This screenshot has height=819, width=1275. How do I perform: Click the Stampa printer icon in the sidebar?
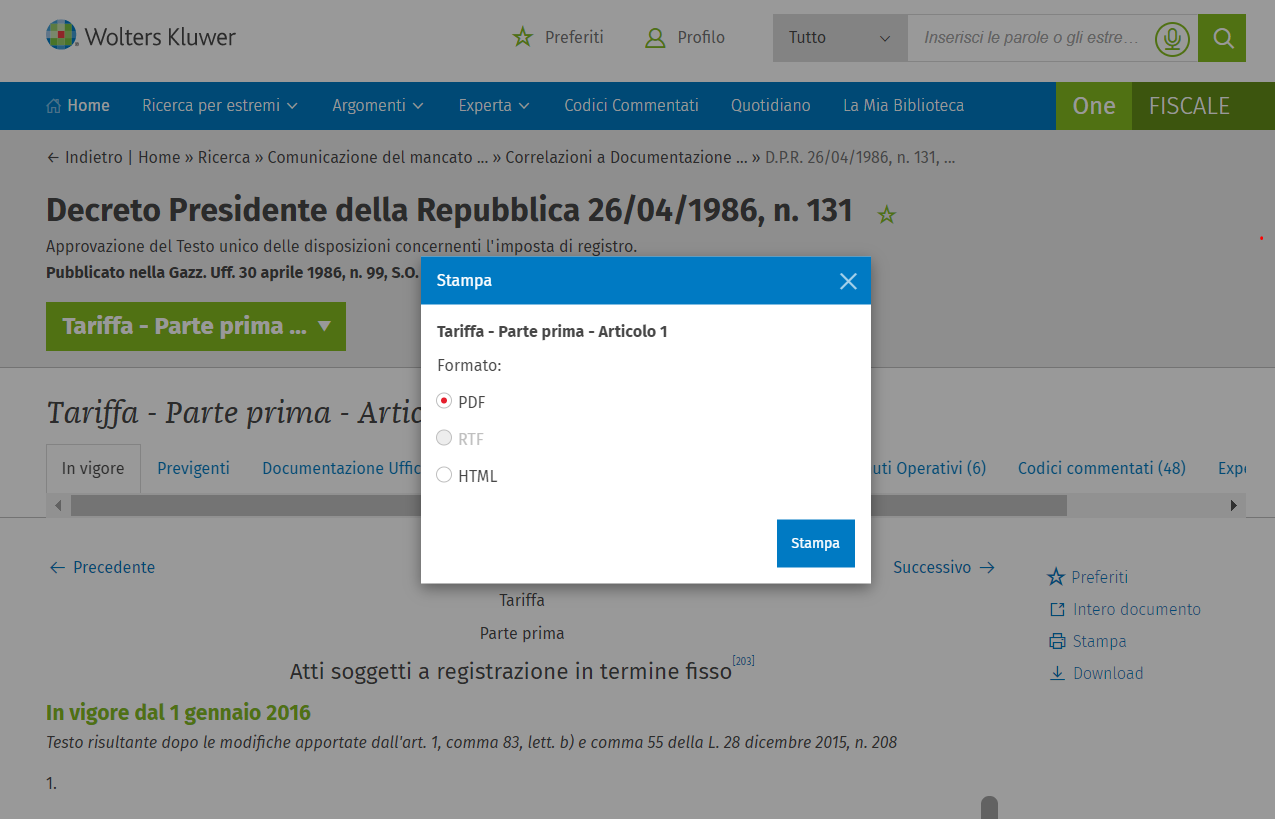pyautogui.click(x=1057, y=642)
